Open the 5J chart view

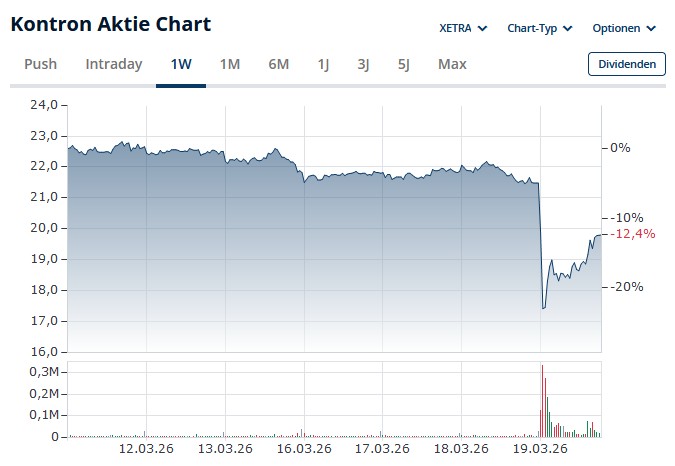404,64
